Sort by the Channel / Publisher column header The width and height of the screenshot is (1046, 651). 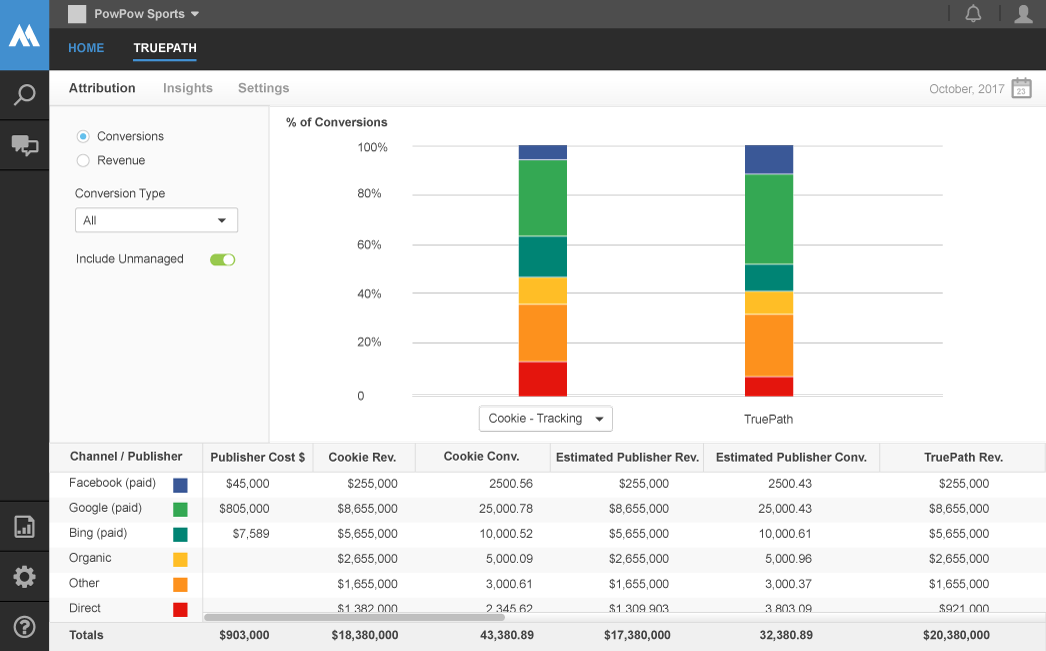[126, 457]
